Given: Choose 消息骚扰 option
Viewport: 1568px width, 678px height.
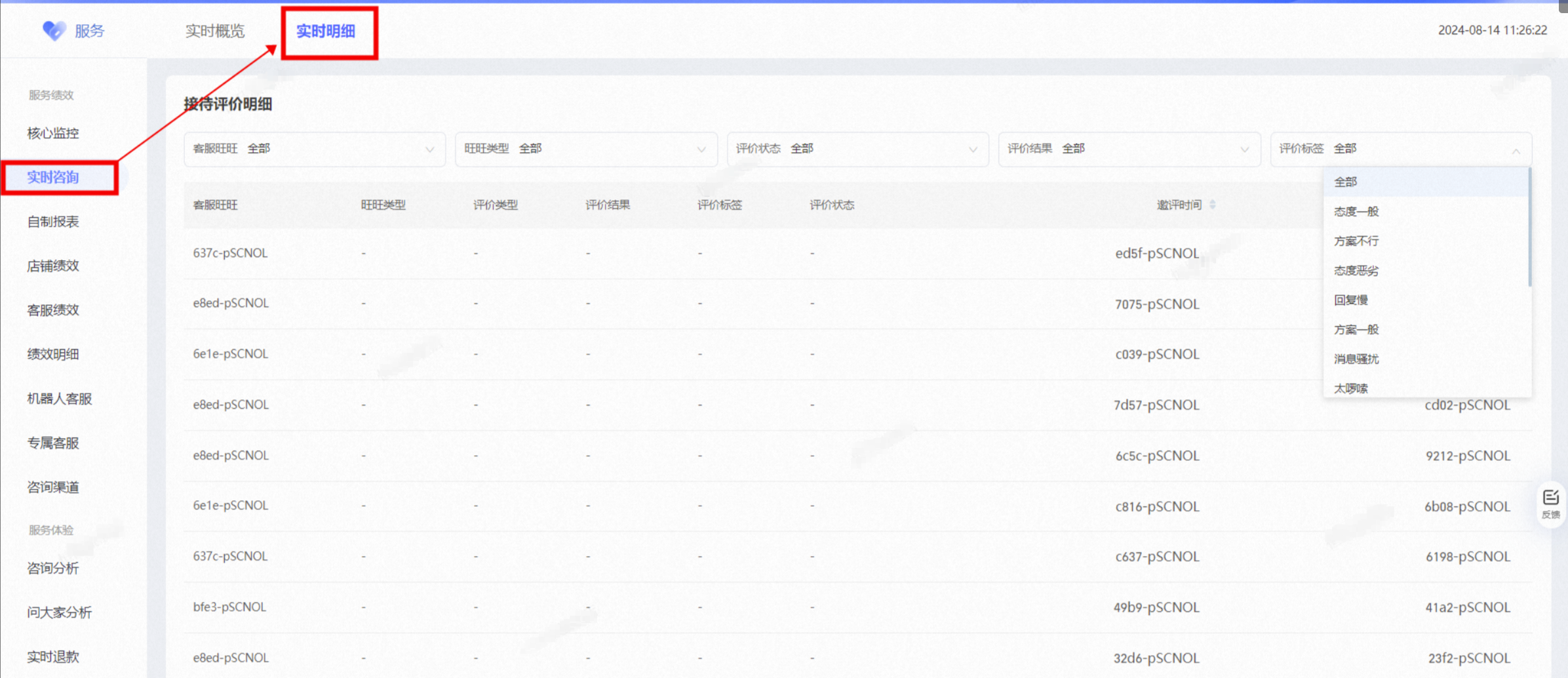Looking at the screenshot, I should click(1426, 359).
